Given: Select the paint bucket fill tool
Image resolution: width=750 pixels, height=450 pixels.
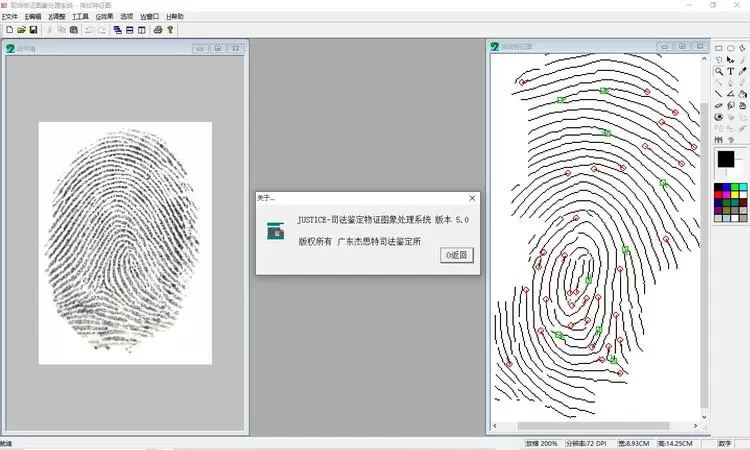Looking at the screenshot, I should tap(743, 94).
